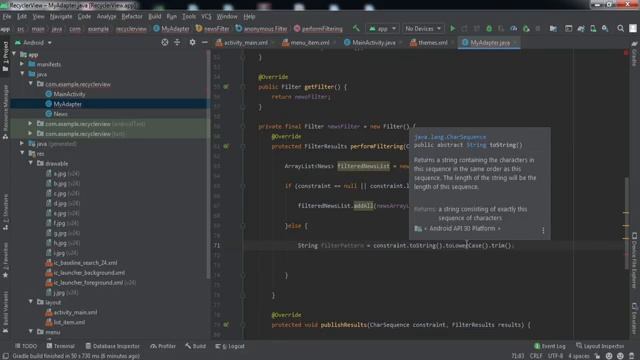Screen dimensions: 640x360
Task: Click the red error indicator atop editor scrollbar
Action: pos(626,53)
